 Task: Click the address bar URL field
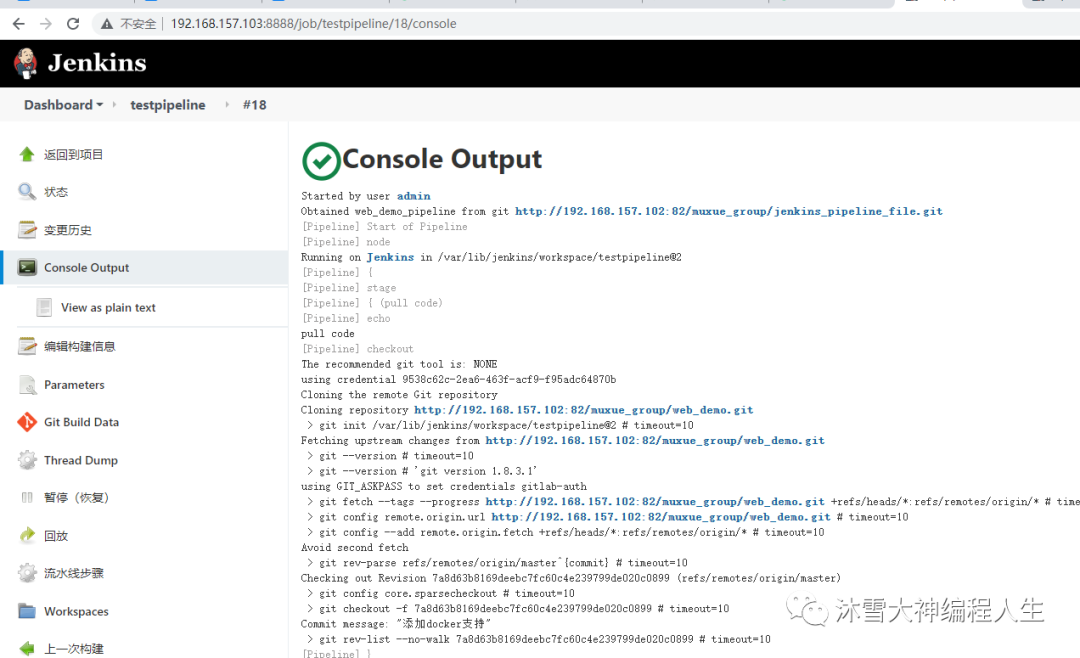pyautogui.click(x=313, y=24)
